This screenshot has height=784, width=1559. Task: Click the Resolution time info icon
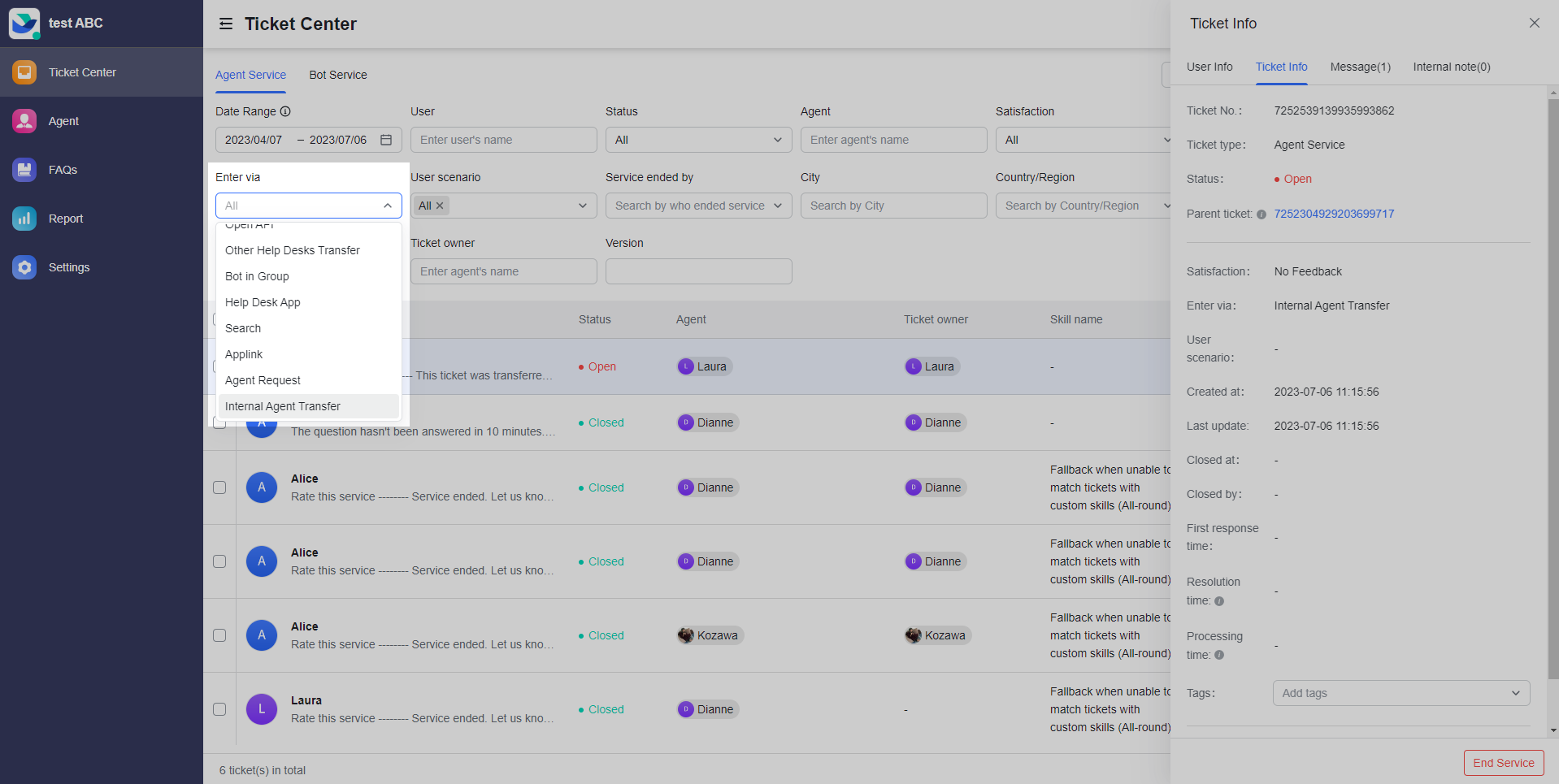click(x=1219, y=601)
